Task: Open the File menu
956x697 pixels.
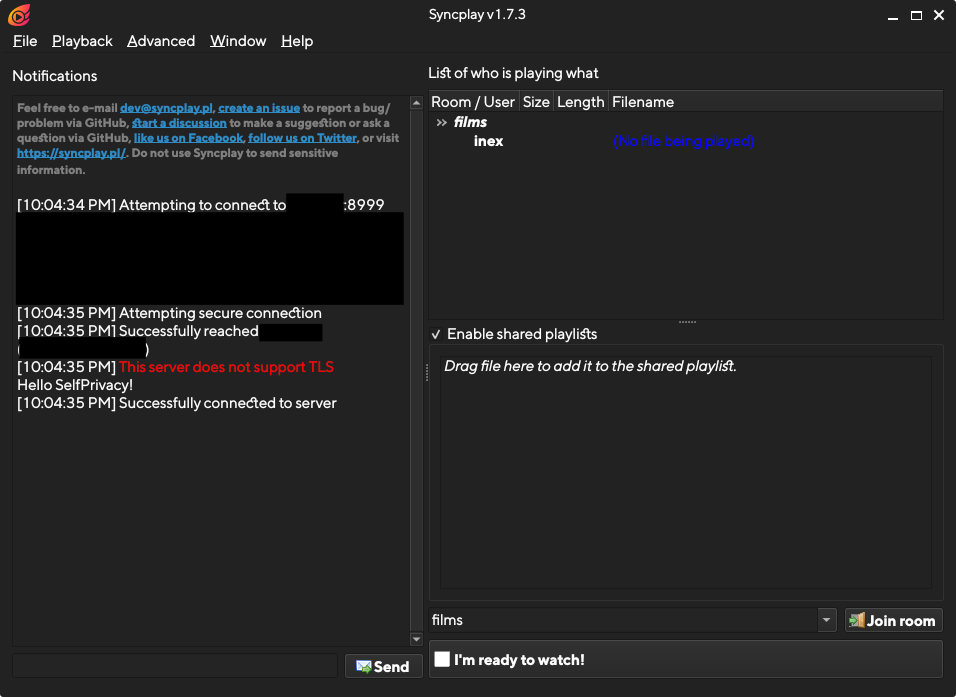Action: pyautogui.click(x=25, y=41)
